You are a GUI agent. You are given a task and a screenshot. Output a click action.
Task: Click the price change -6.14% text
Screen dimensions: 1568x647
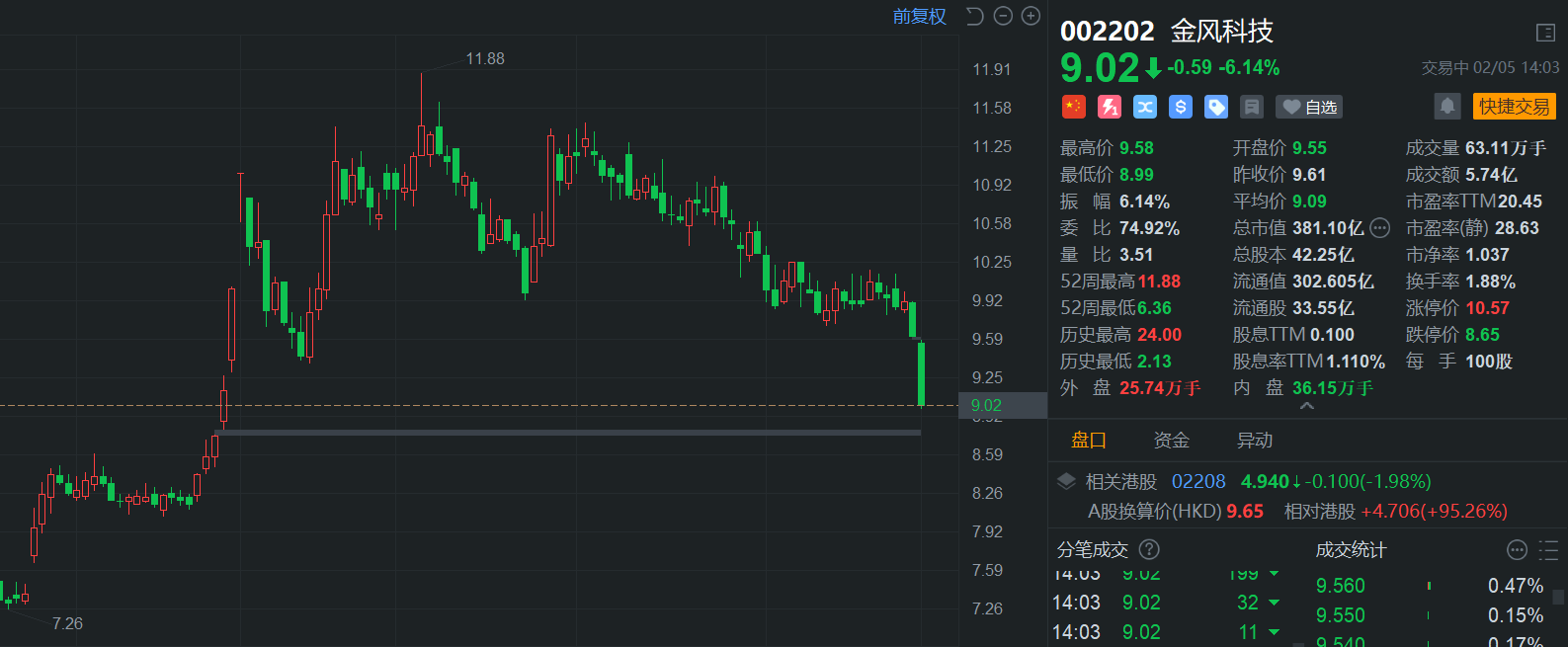pyautogui.click(x=1249, y=67)
